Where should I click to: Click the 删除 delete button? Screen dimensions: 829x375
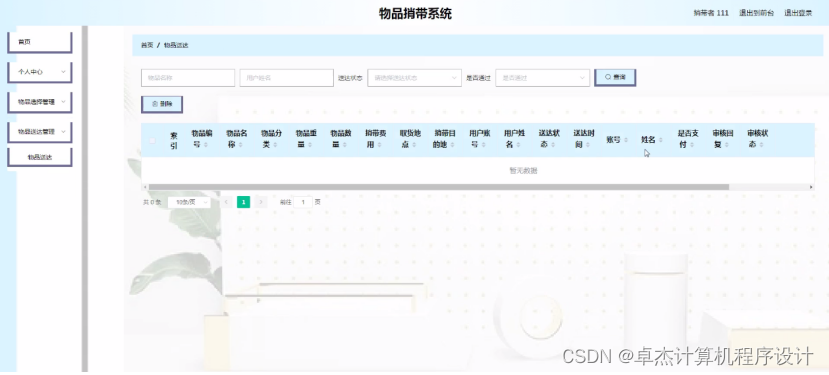tap(162, 104)
